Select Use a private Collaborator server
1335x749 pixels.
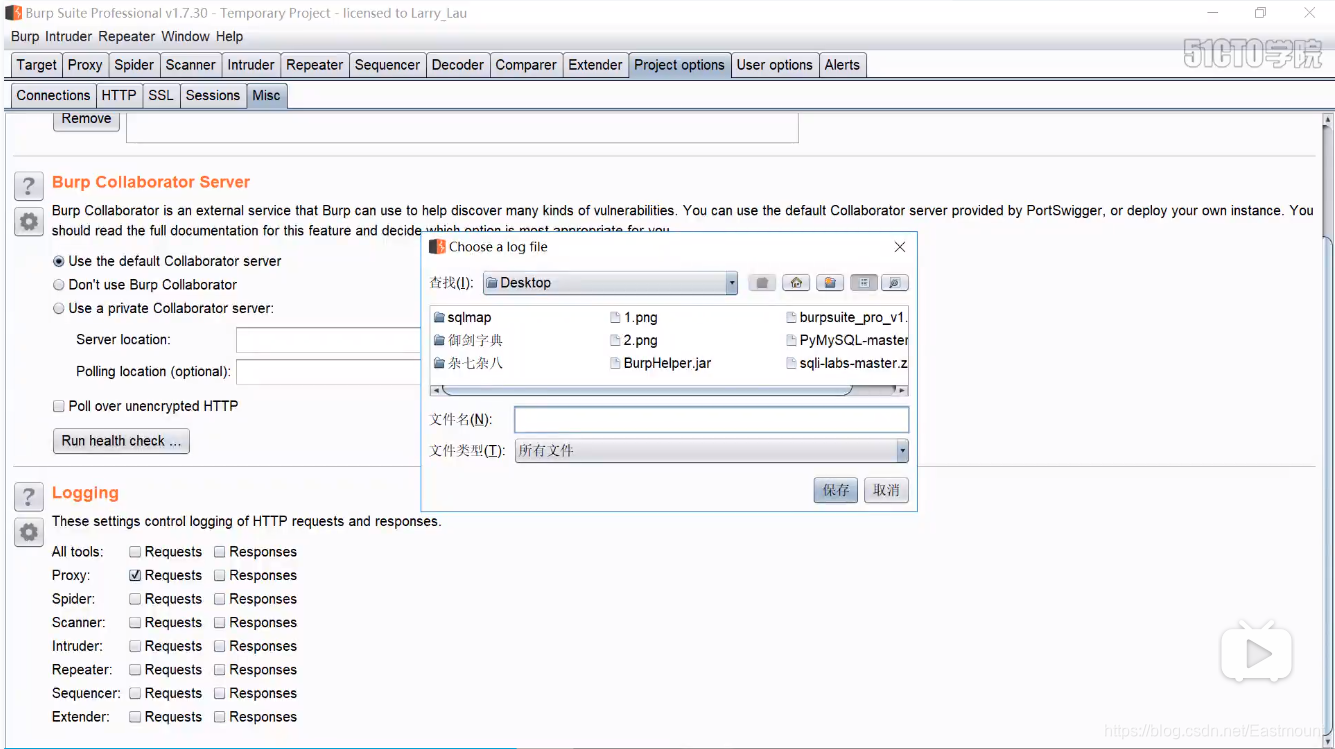click(59, 309)
